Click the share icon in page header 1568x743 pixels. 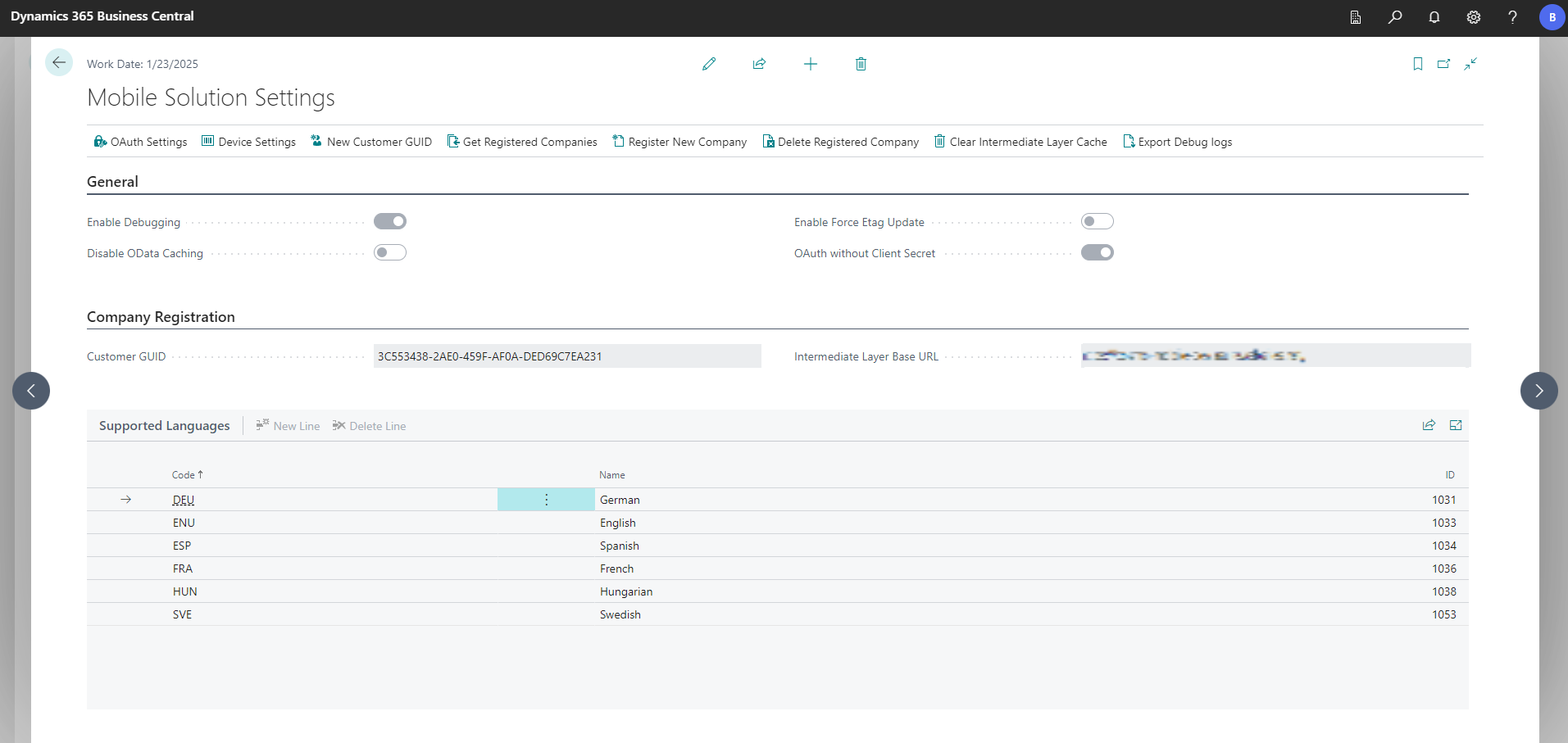[x=759, y=64]
